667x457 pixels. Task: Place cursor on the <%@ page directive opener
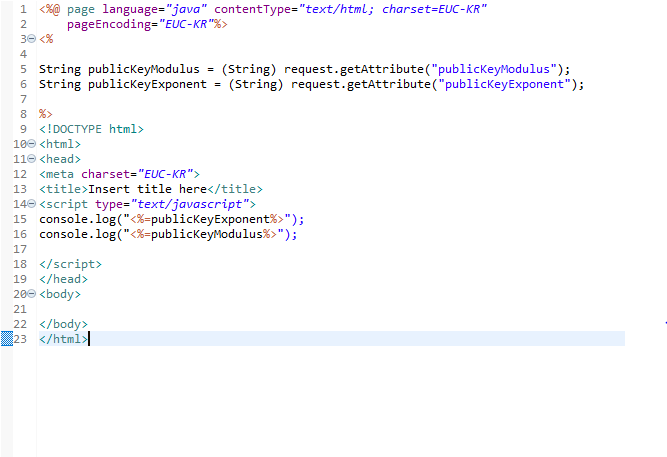pyautogui.click(x=50, y=9)
